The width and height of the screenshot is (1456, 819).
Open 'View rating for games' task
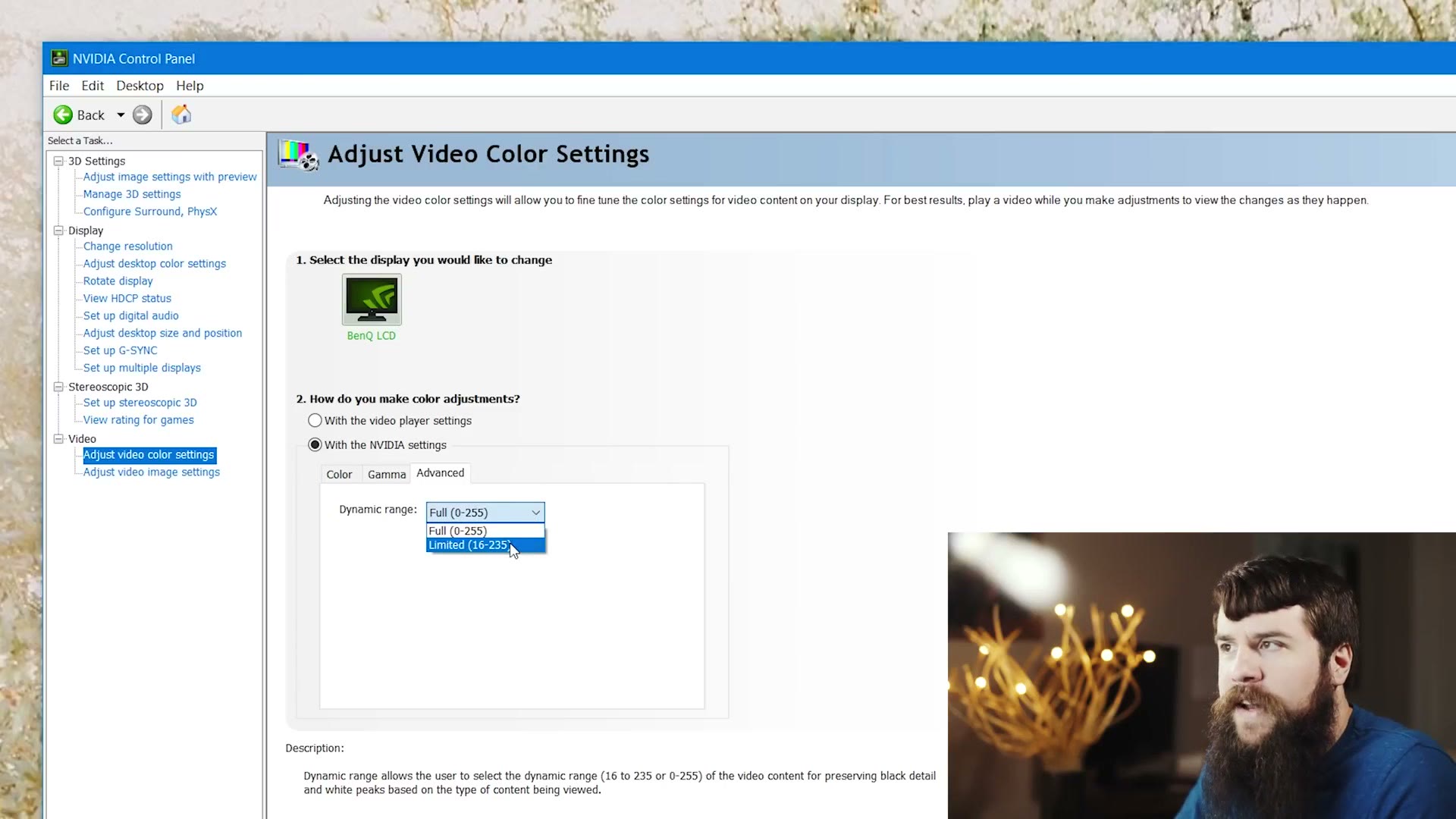point(139,420)
